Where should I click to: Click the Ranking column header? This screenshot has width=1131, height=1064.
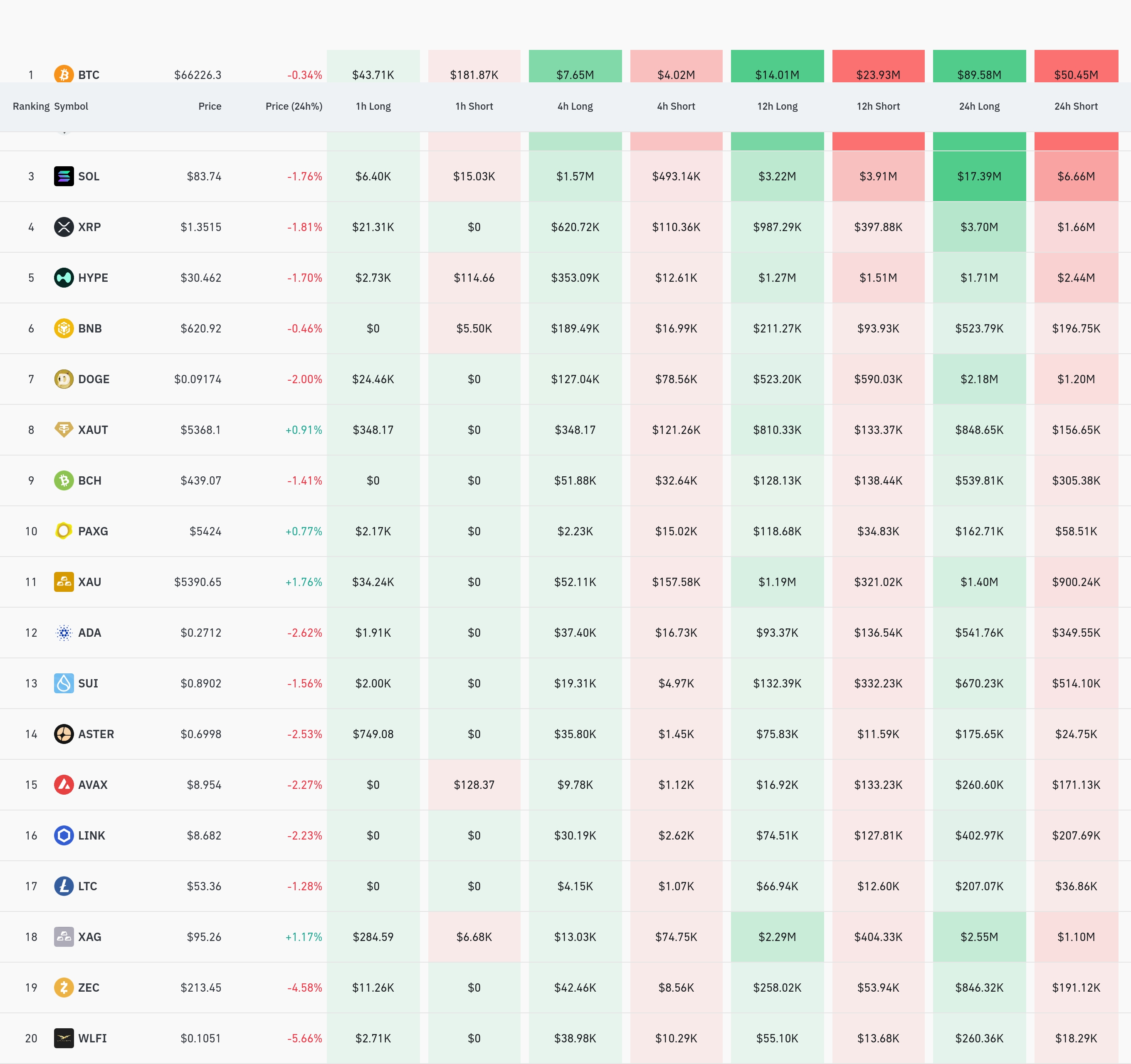click(31, 106)
